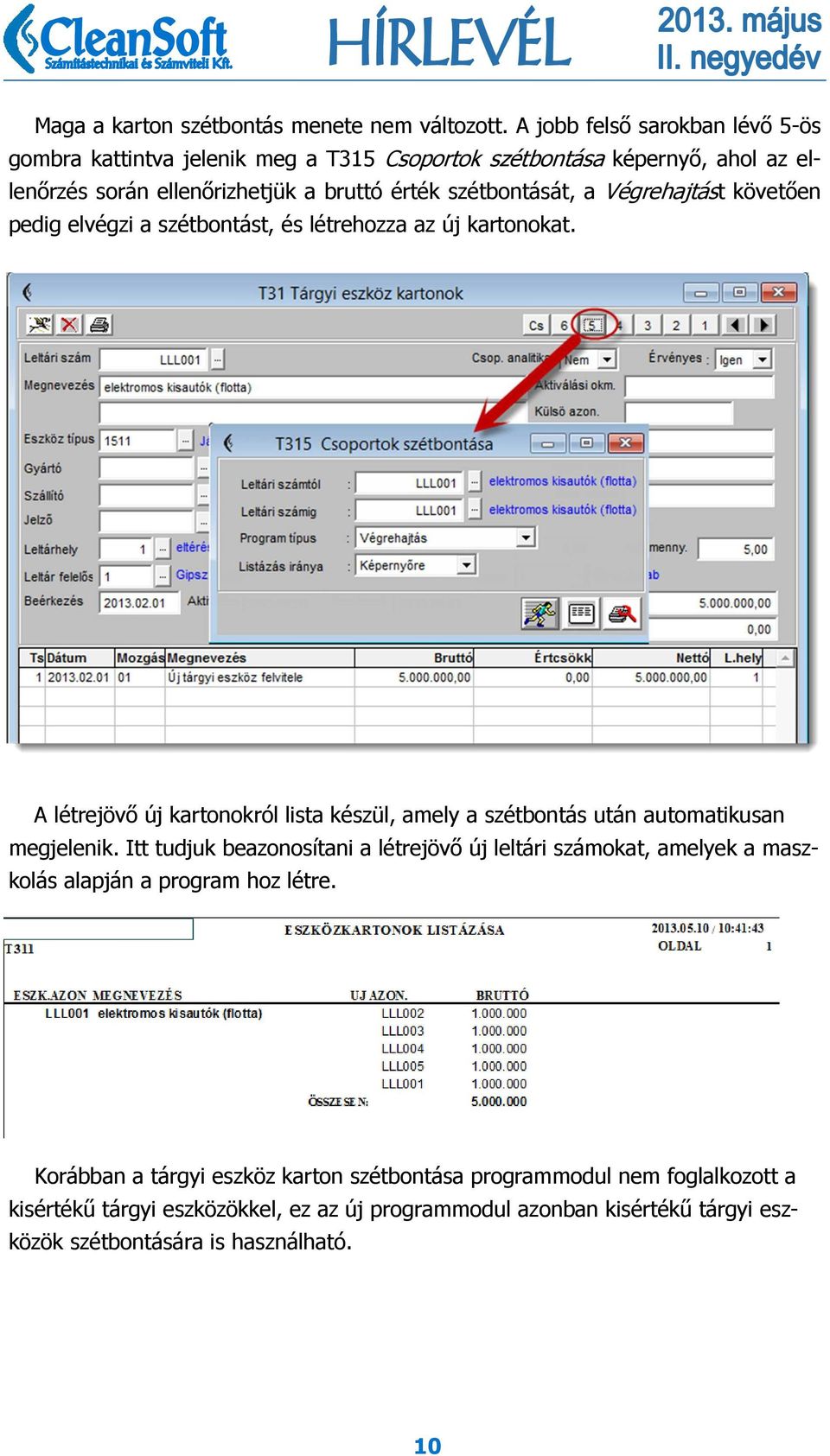Click the Beérkezés date field
This screenshot has width=830, height=1456.
click(138, 602)
